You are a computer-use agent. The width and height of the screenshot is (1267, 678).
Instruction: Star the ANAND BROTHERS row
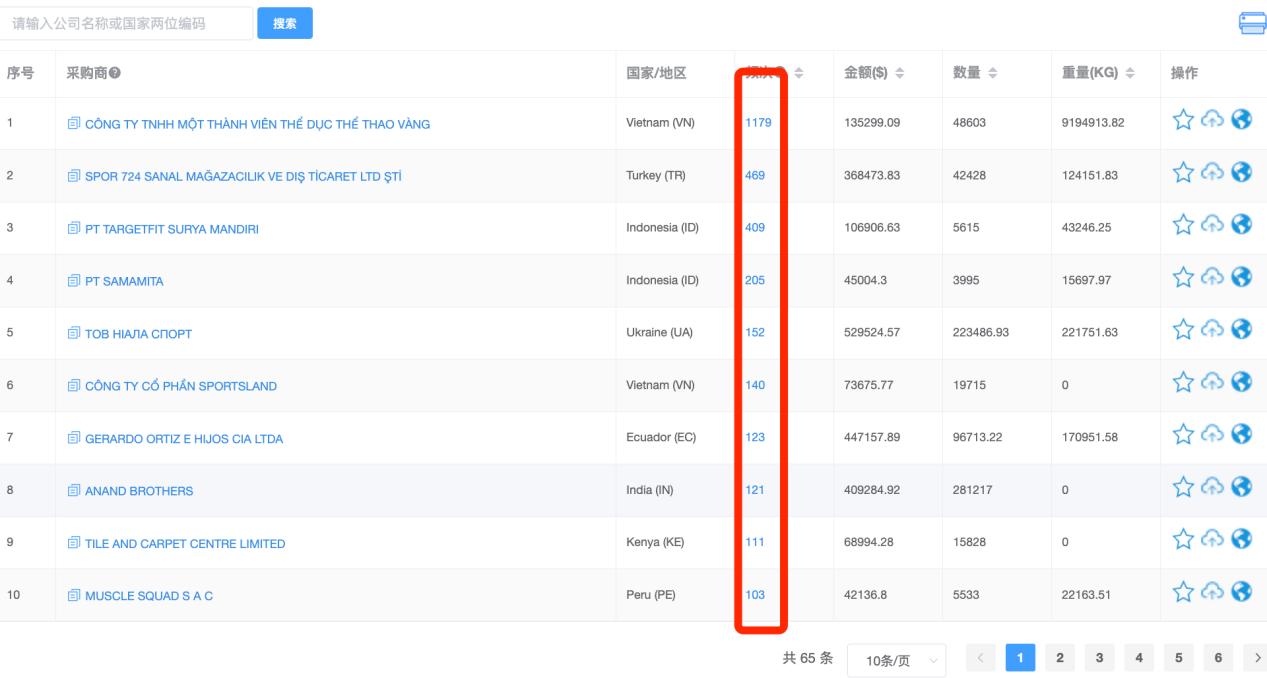[x=1183, y=487]
